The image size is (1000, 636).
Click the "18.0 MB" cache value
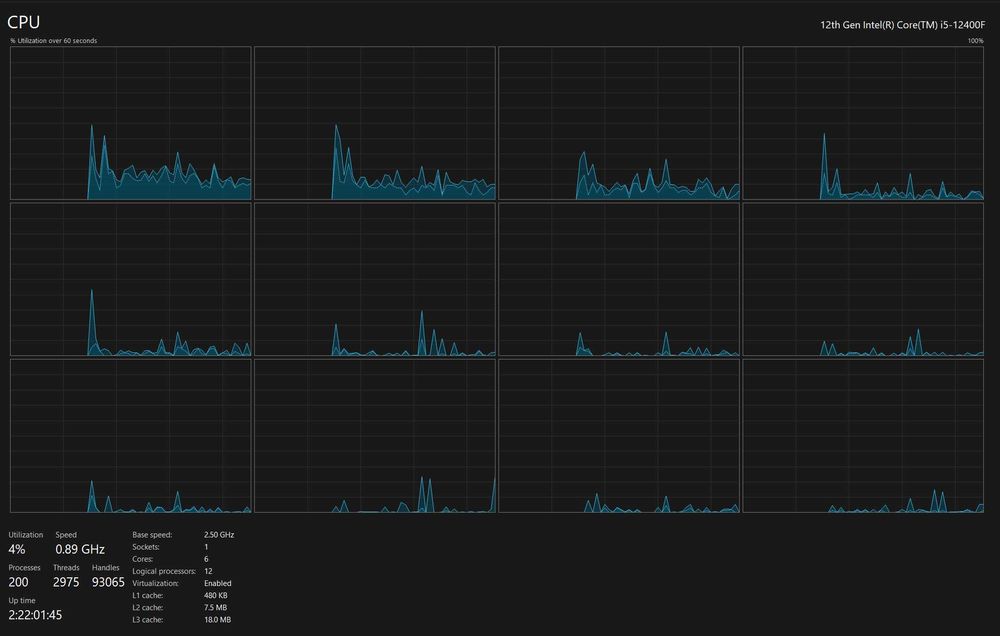click(x=217, y=619)
